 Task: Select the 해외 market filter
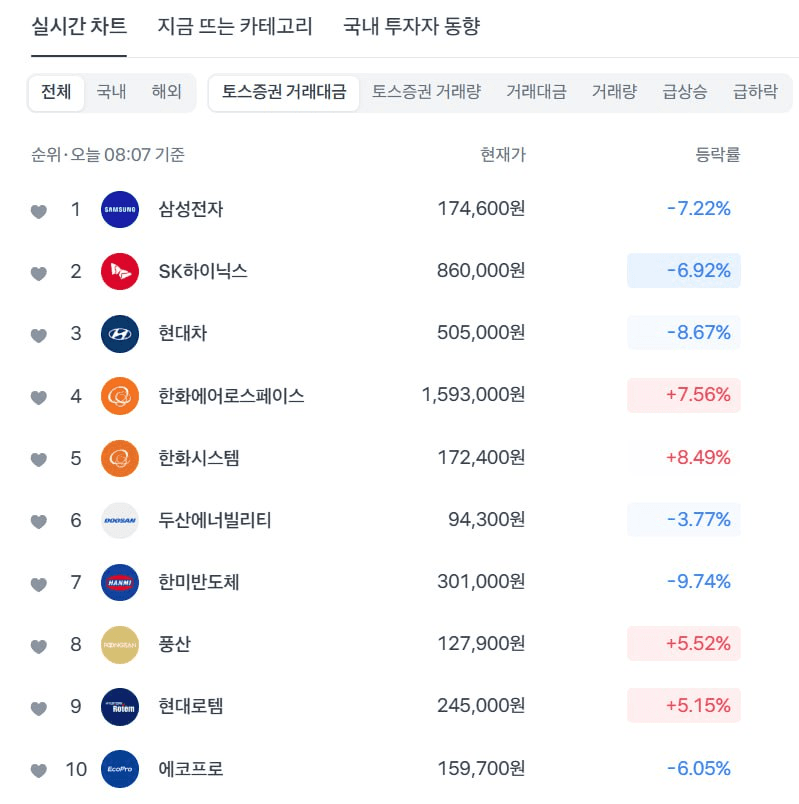[x=167, y=92]
